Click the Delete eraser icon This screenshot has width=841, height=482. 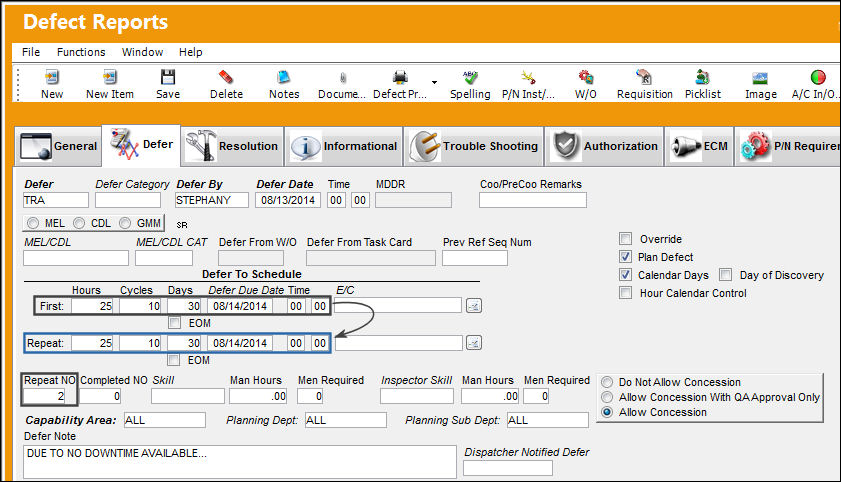(x=226, y=77)
